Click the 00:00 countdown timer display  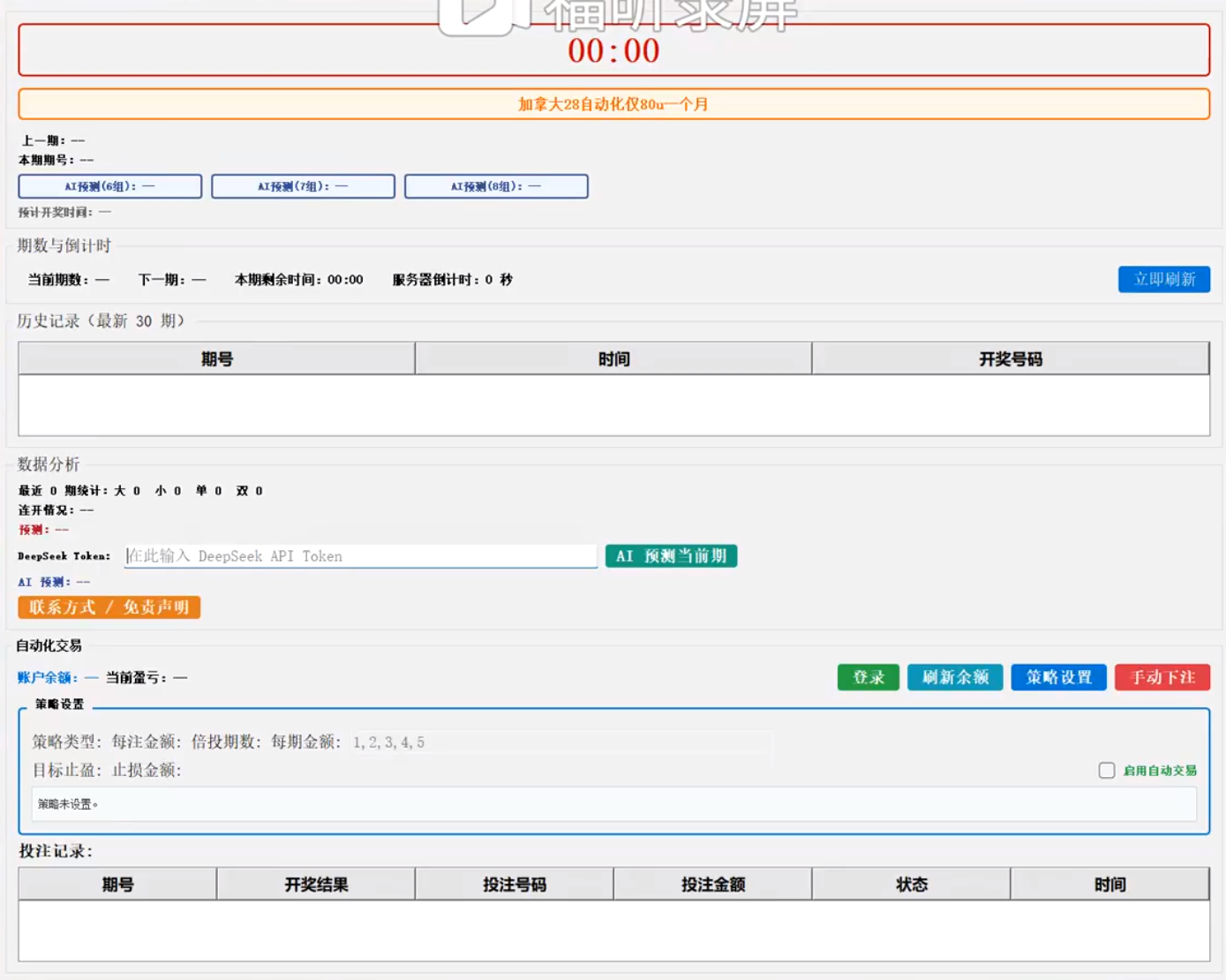click(x=613, y=52)
